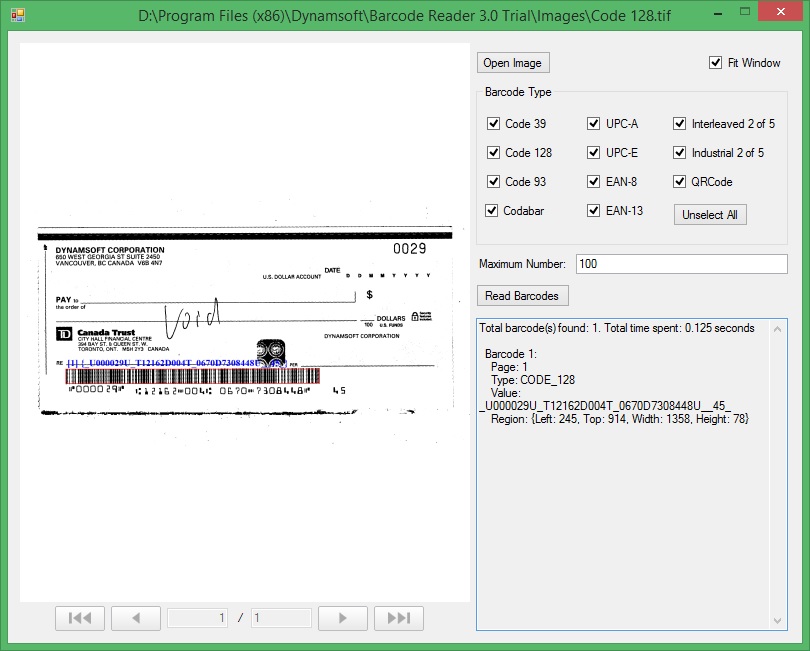Uncheck the Codabar checkbox

(493, 211)
